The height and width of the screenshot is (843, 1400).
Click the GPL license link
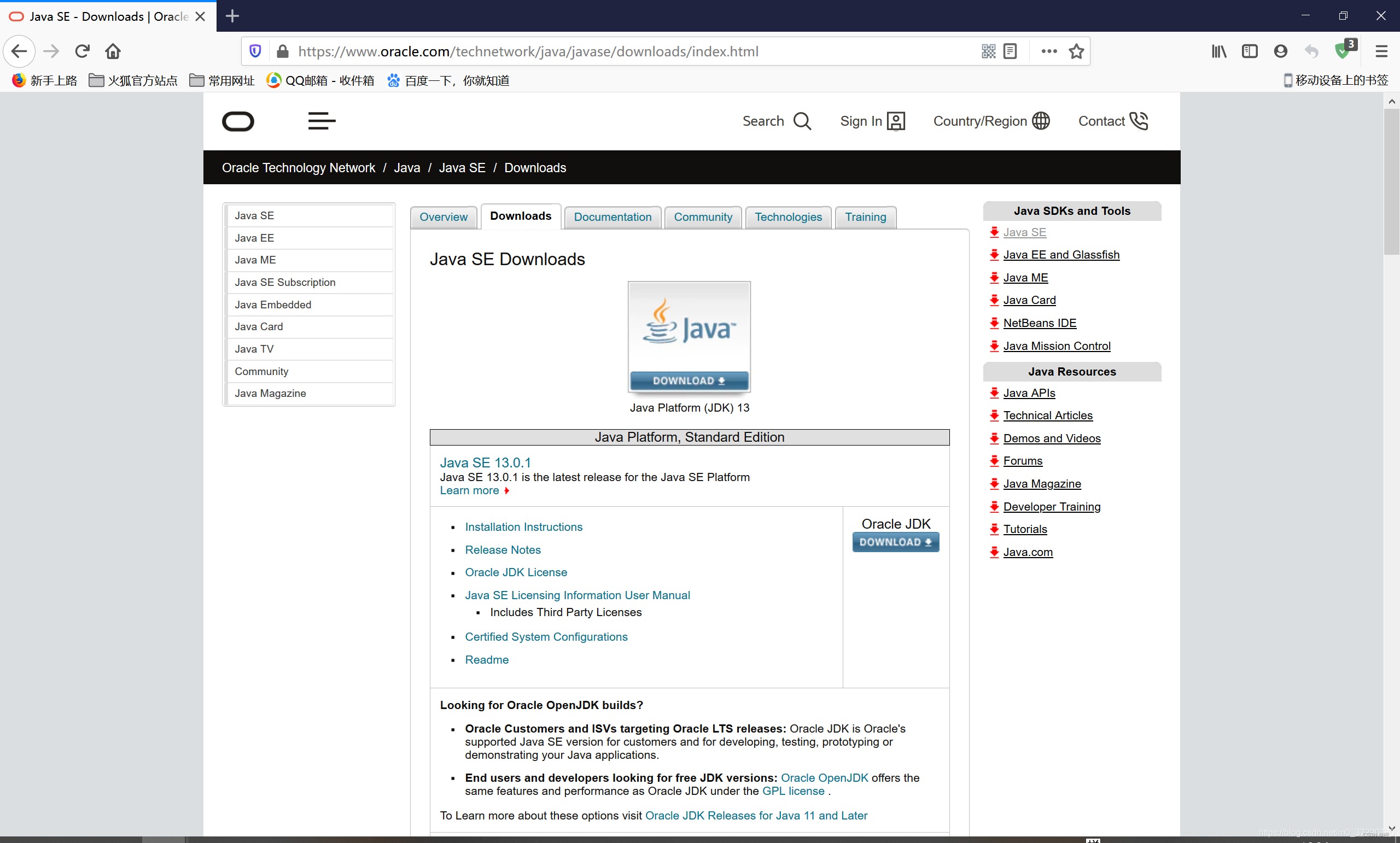[793, 791]
